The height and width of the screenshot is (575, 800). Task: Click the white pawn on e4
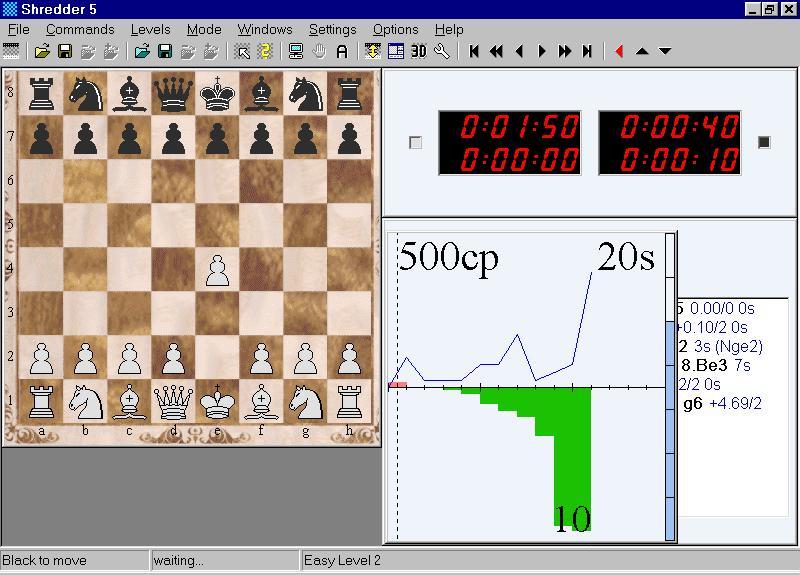(x=217, y=271)
